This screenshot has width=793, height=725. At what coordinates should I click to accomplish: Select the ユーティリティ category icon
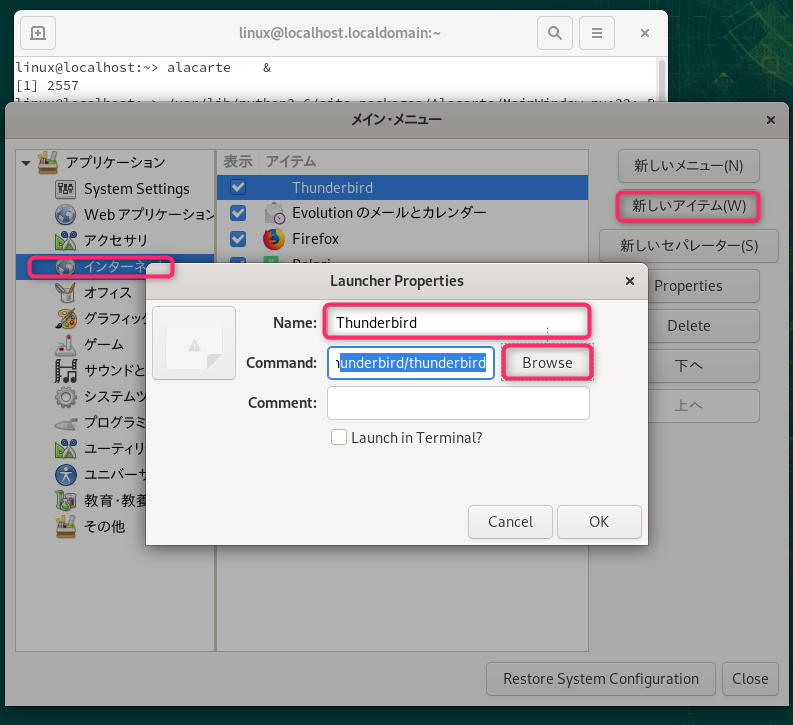point(66,449)
